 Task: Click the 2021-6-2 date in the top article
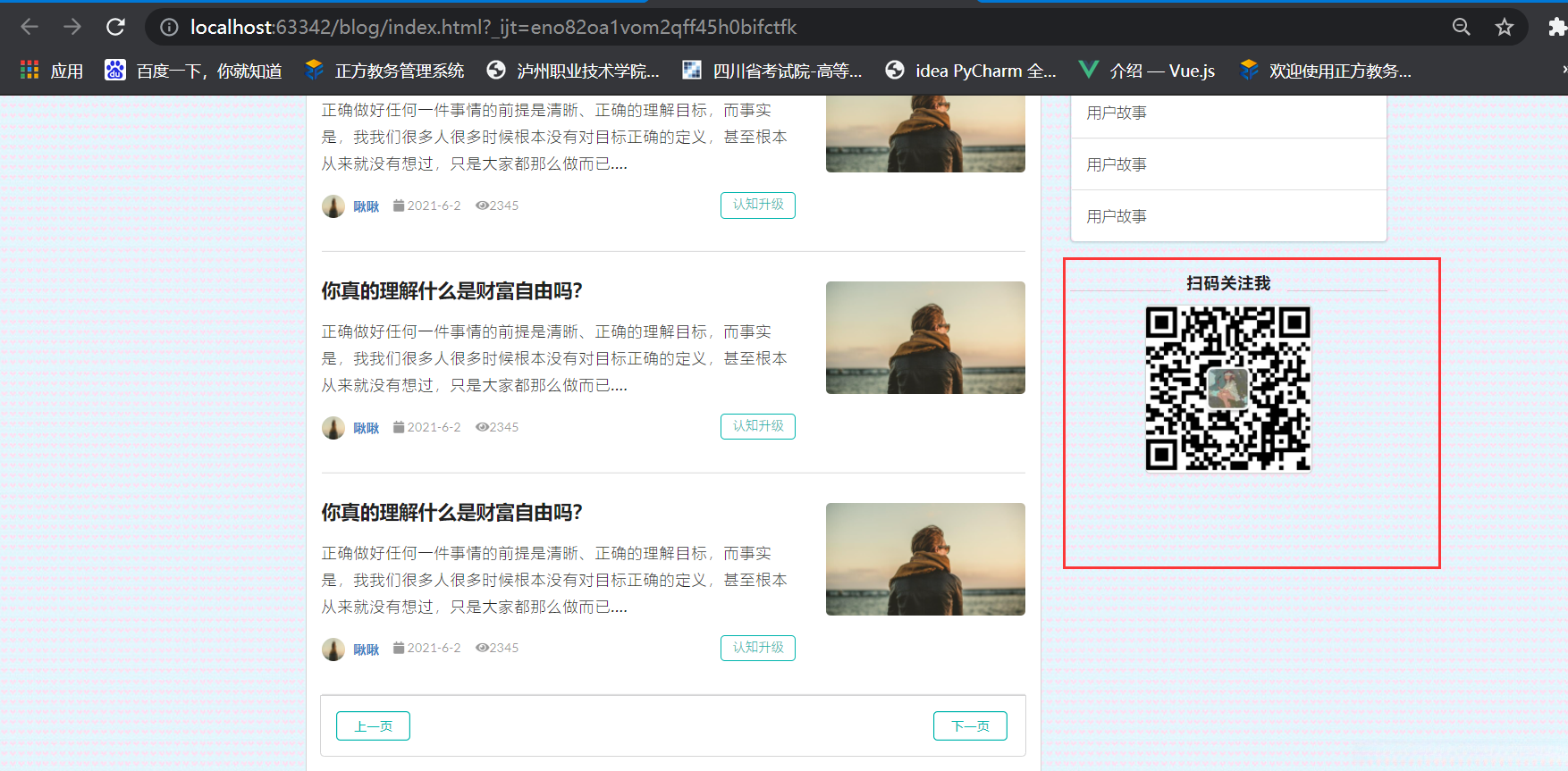(x=434, y=205)
